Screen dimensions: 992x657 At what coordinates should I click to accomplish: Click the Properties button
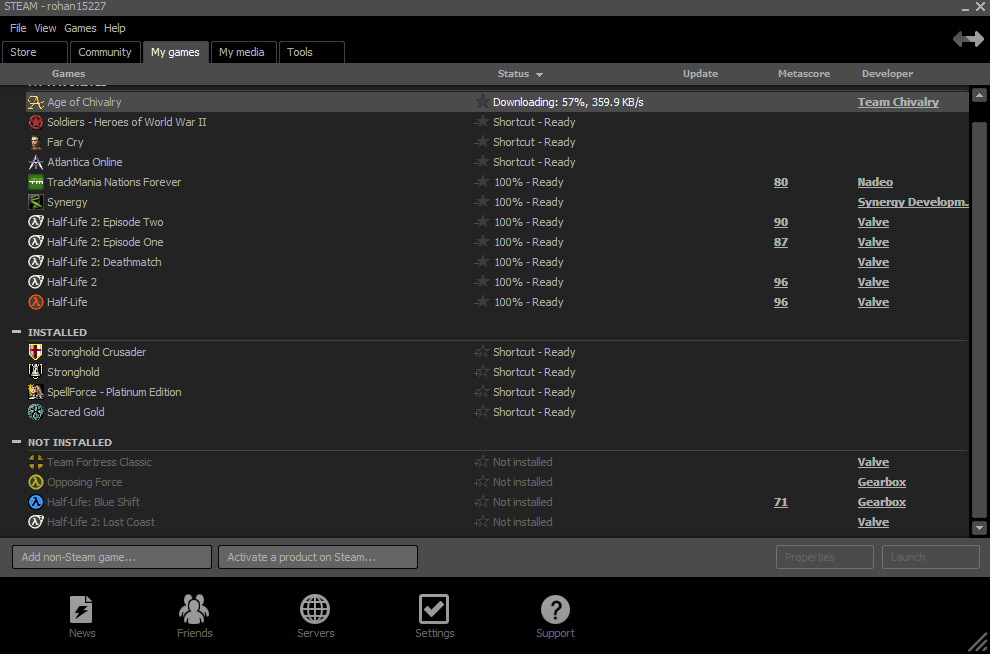(824, 557)
